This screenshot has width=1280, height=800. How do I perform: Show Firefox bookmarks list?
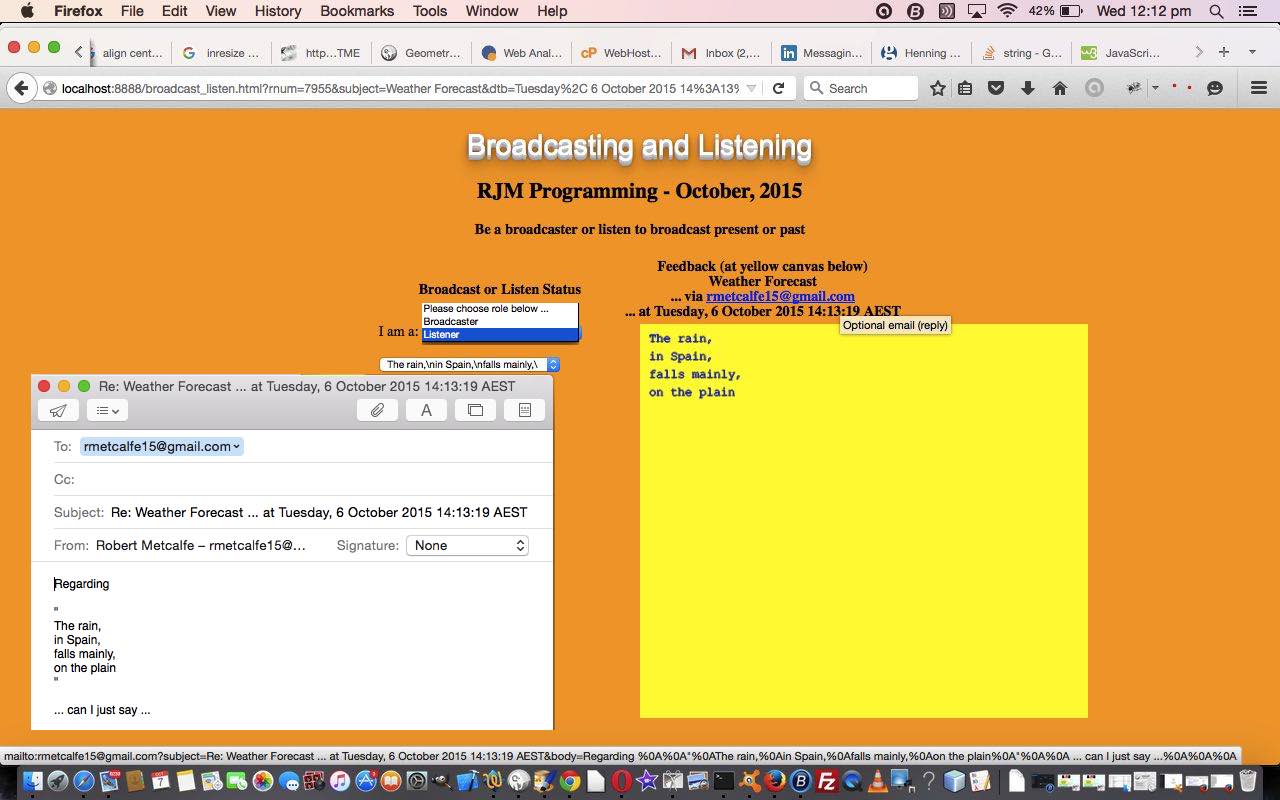[x=965, y=88]
